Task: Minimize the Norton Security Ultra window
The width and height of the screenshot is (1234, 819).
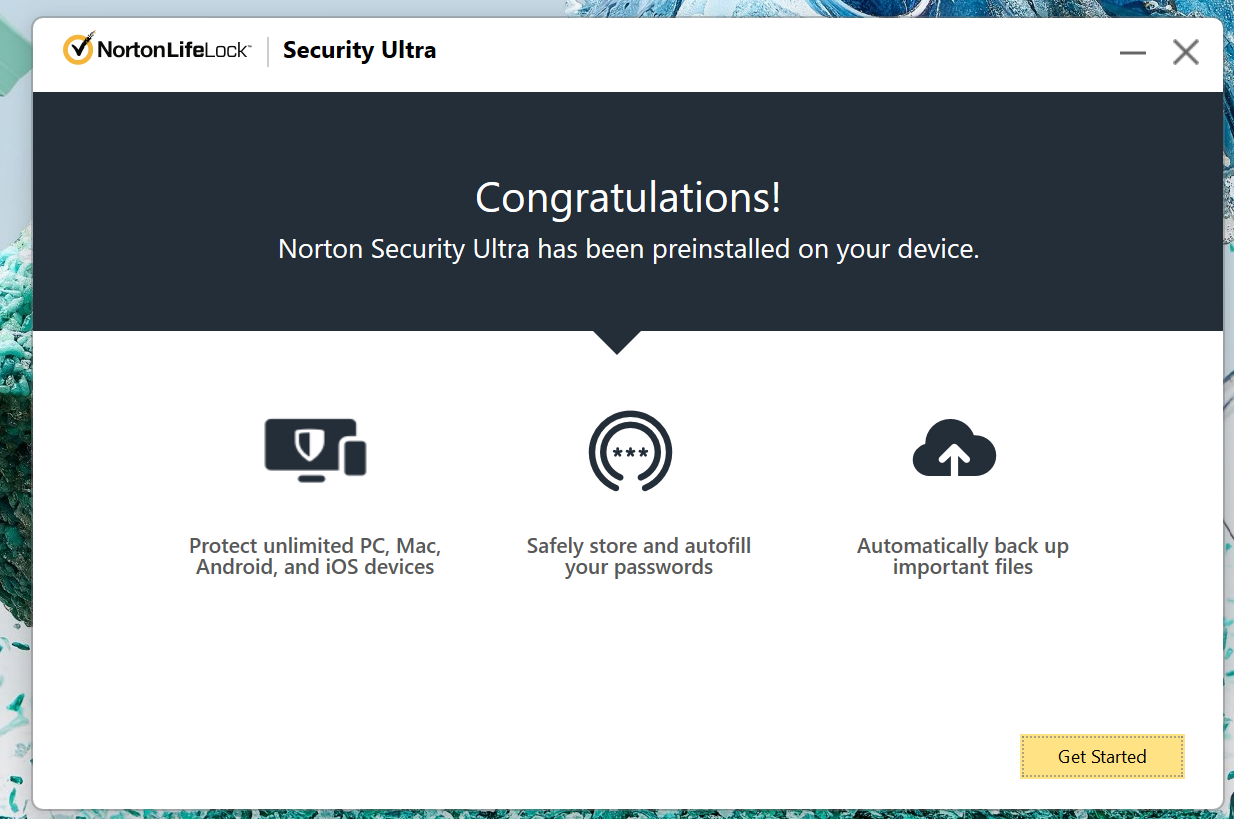Action: 1133,52
